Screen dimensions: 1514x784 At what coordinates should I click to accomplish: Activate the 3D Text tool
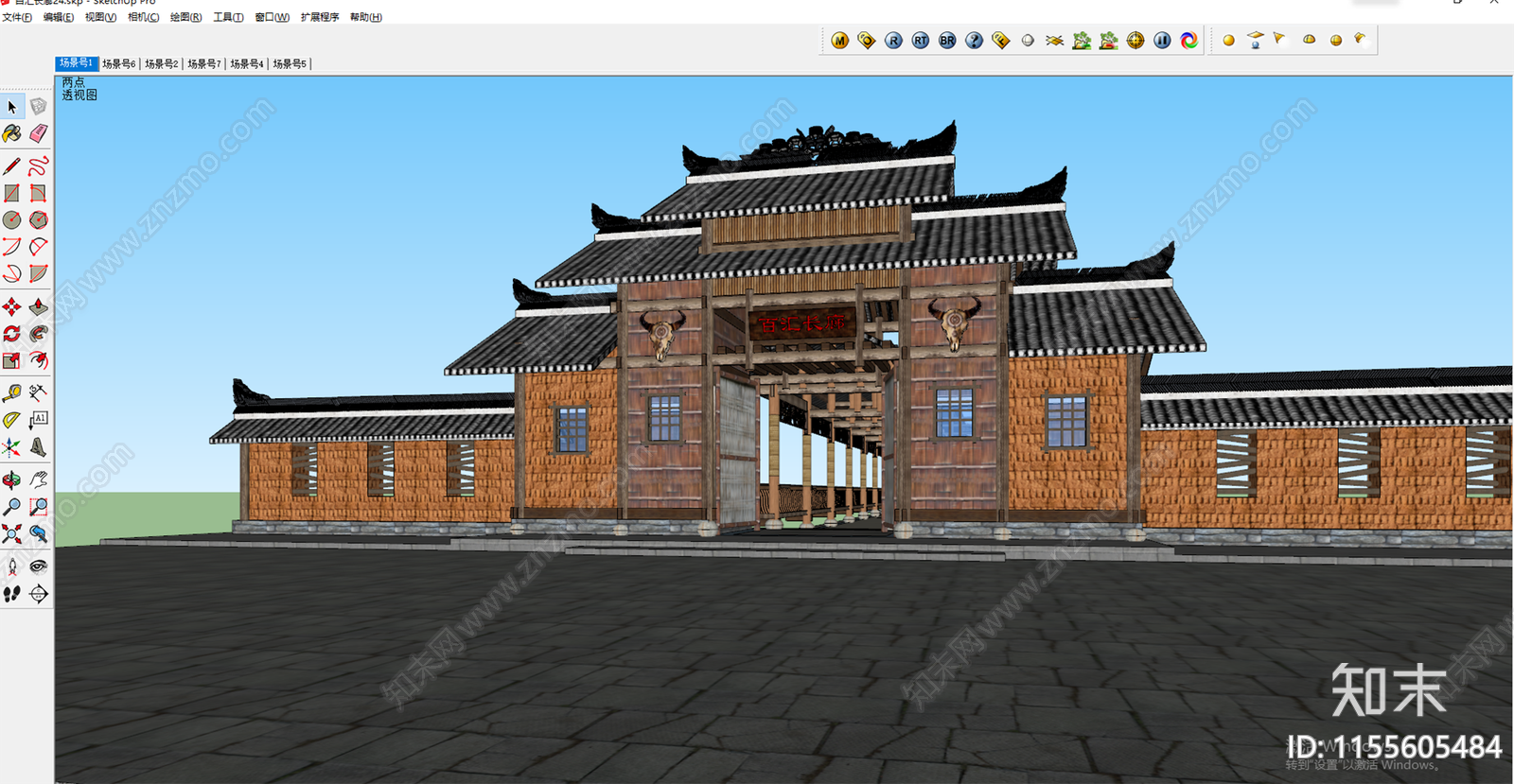point(38,446)
